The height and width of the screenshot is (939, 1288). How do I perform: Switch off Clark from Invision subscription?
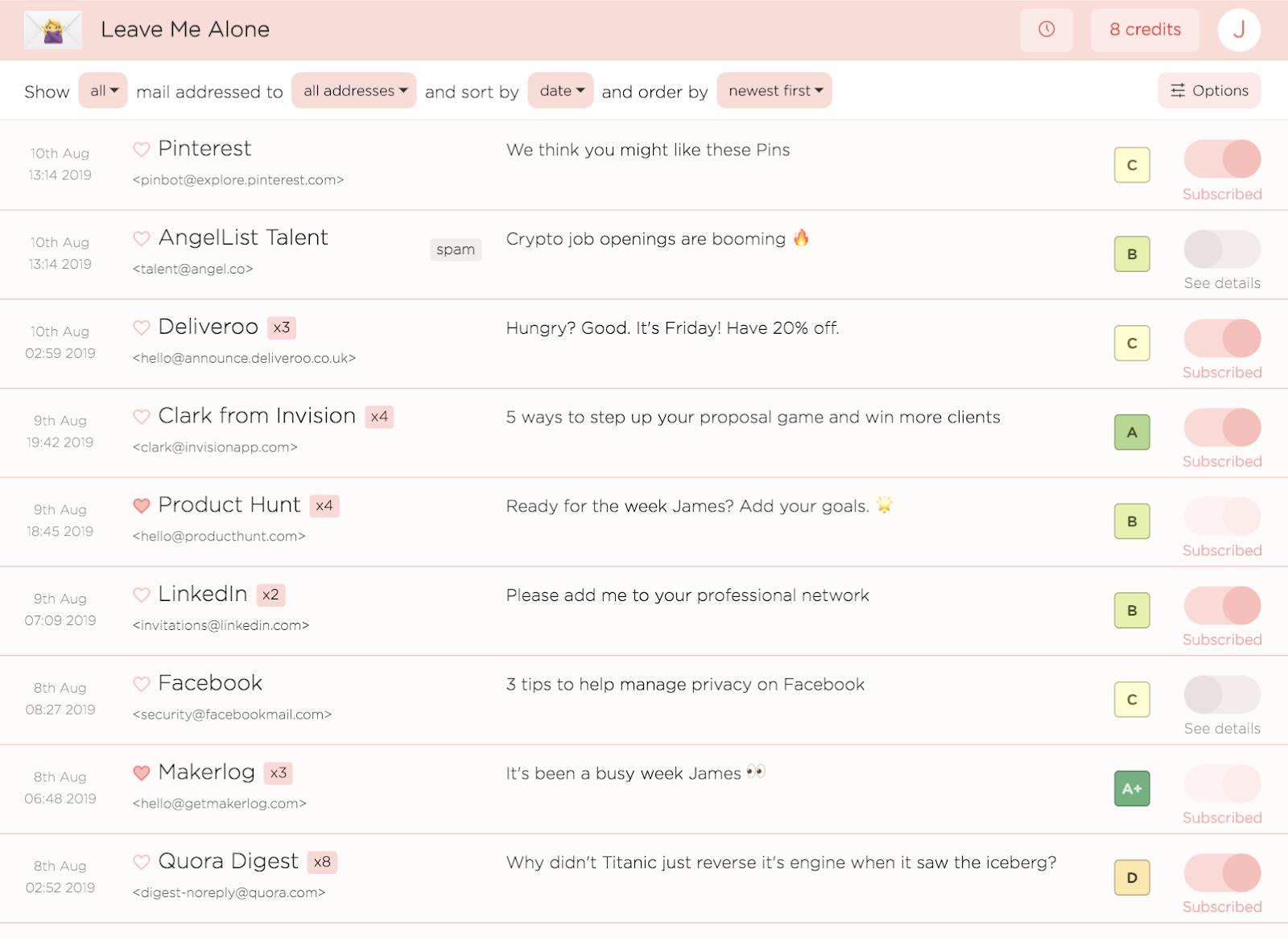click(x=1222, y=426)
